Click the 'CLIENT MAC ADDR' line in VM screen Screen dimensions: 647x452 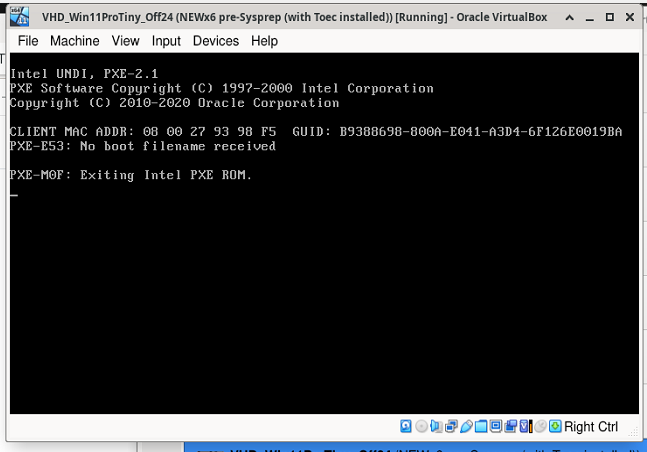pos(316,132)
